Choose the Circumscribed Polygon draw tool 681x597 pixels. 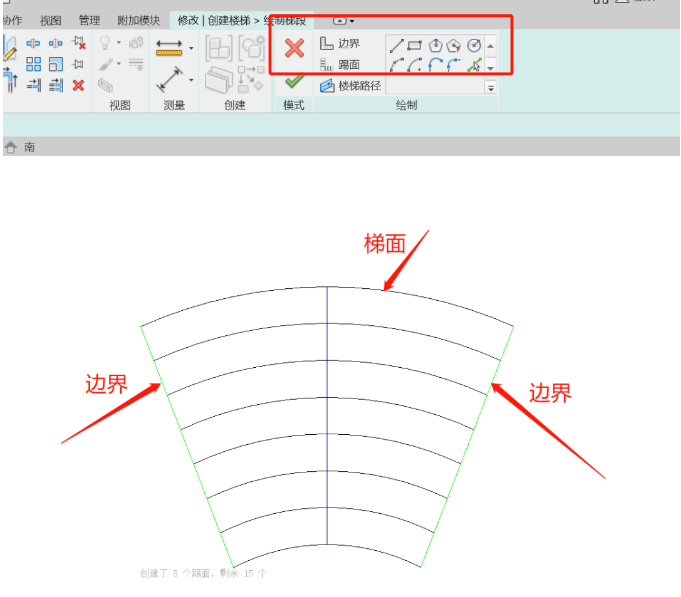click(x=454, y=45)
